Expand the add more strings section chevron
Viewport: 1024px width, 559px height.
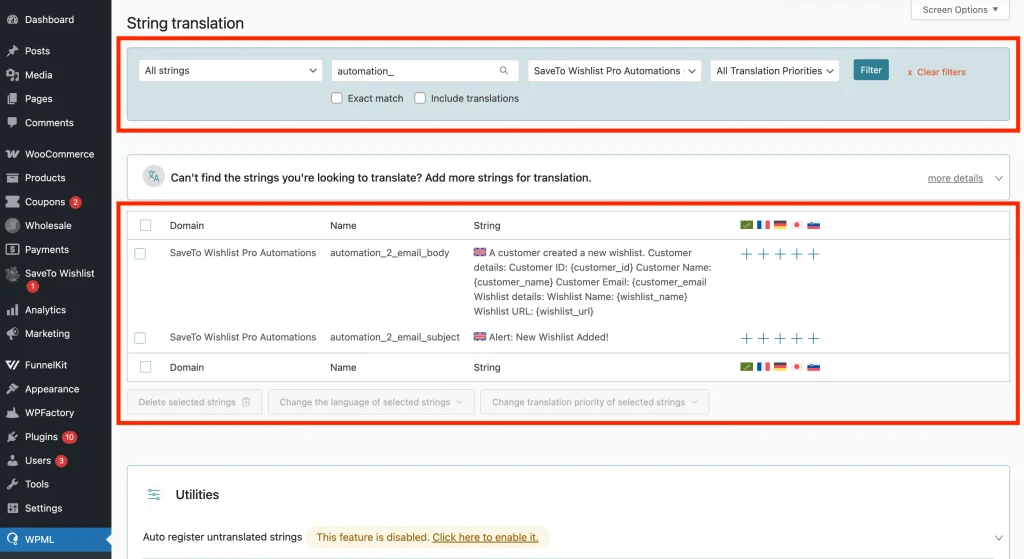999,178
